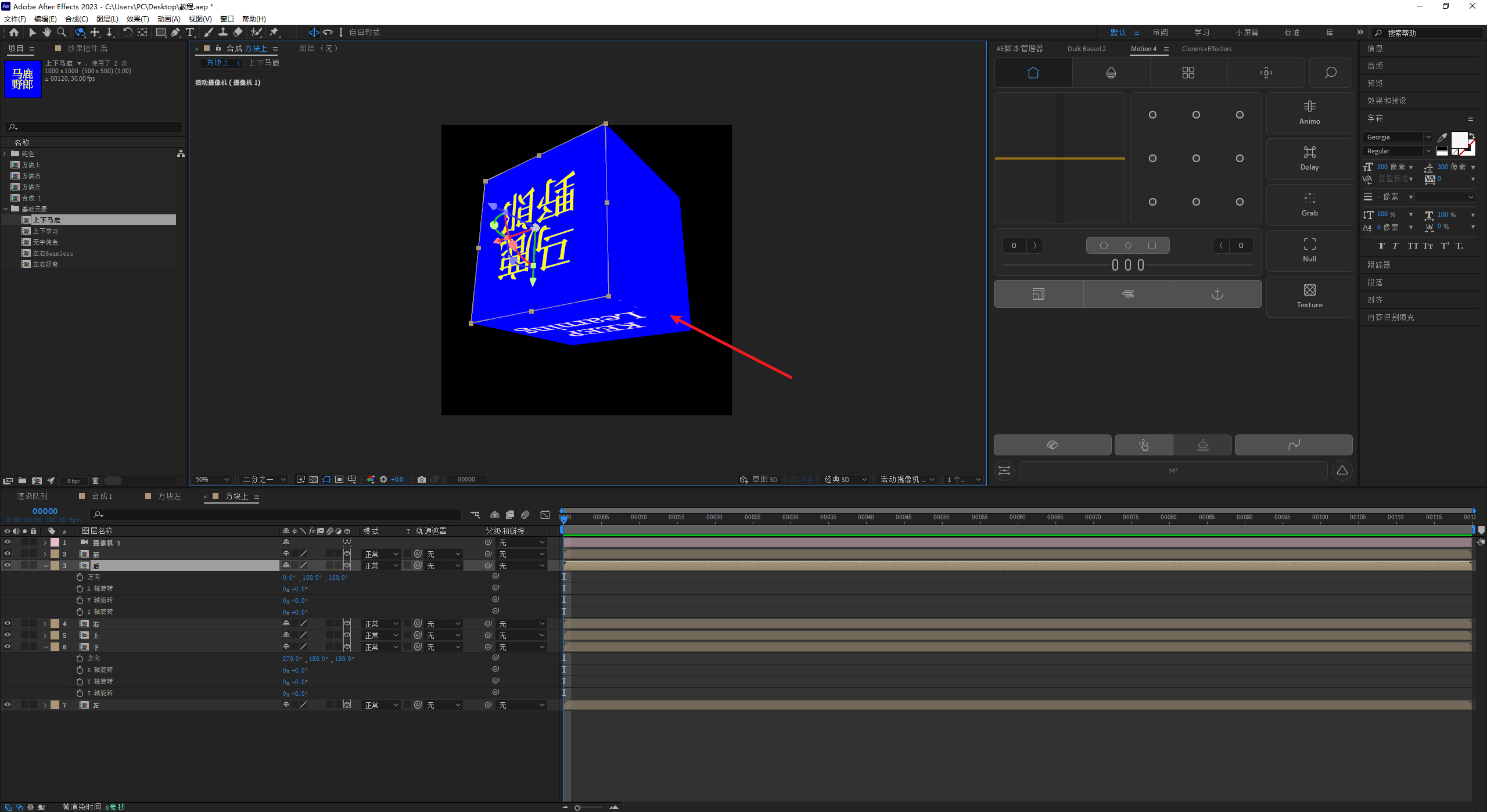Hide the 摄像机 1 layer eye
This screenshot has height=812, width=1487.
pyautogui.click(x=8, y=542)
